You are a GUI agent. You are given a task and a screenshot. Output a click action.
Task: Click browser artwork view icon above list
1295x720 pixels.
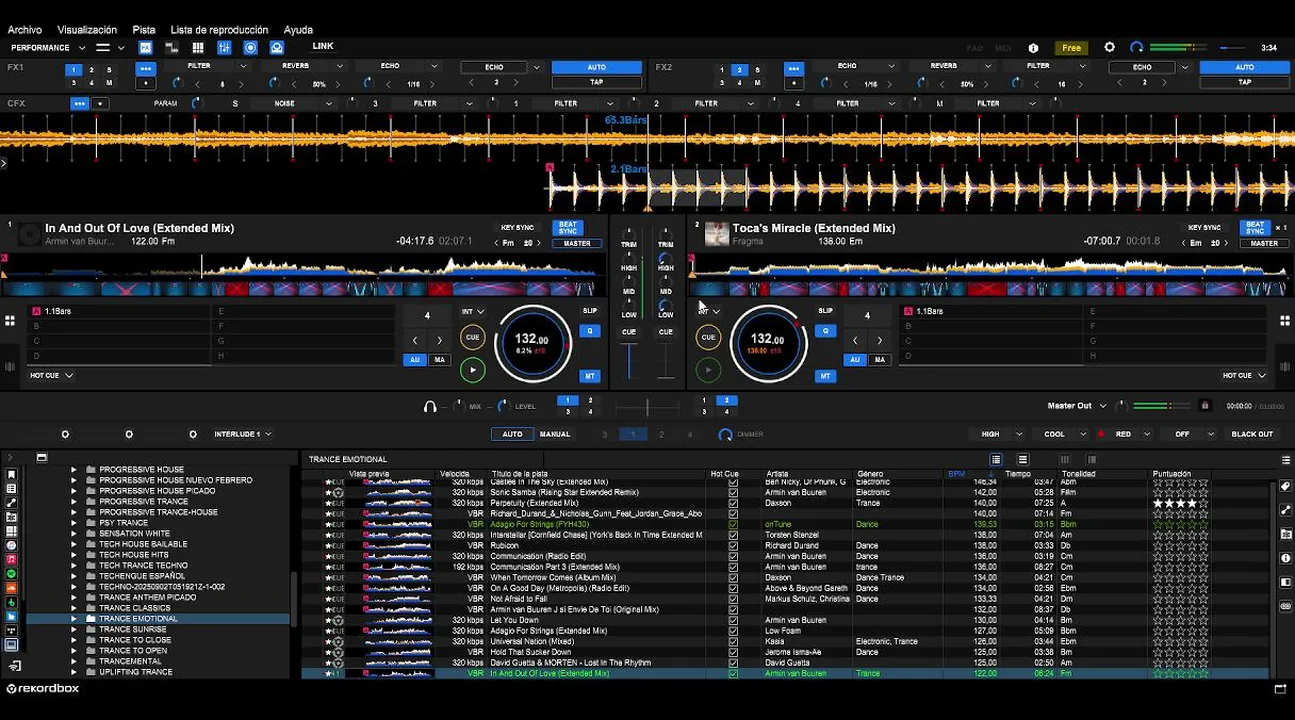(1022, 459)
